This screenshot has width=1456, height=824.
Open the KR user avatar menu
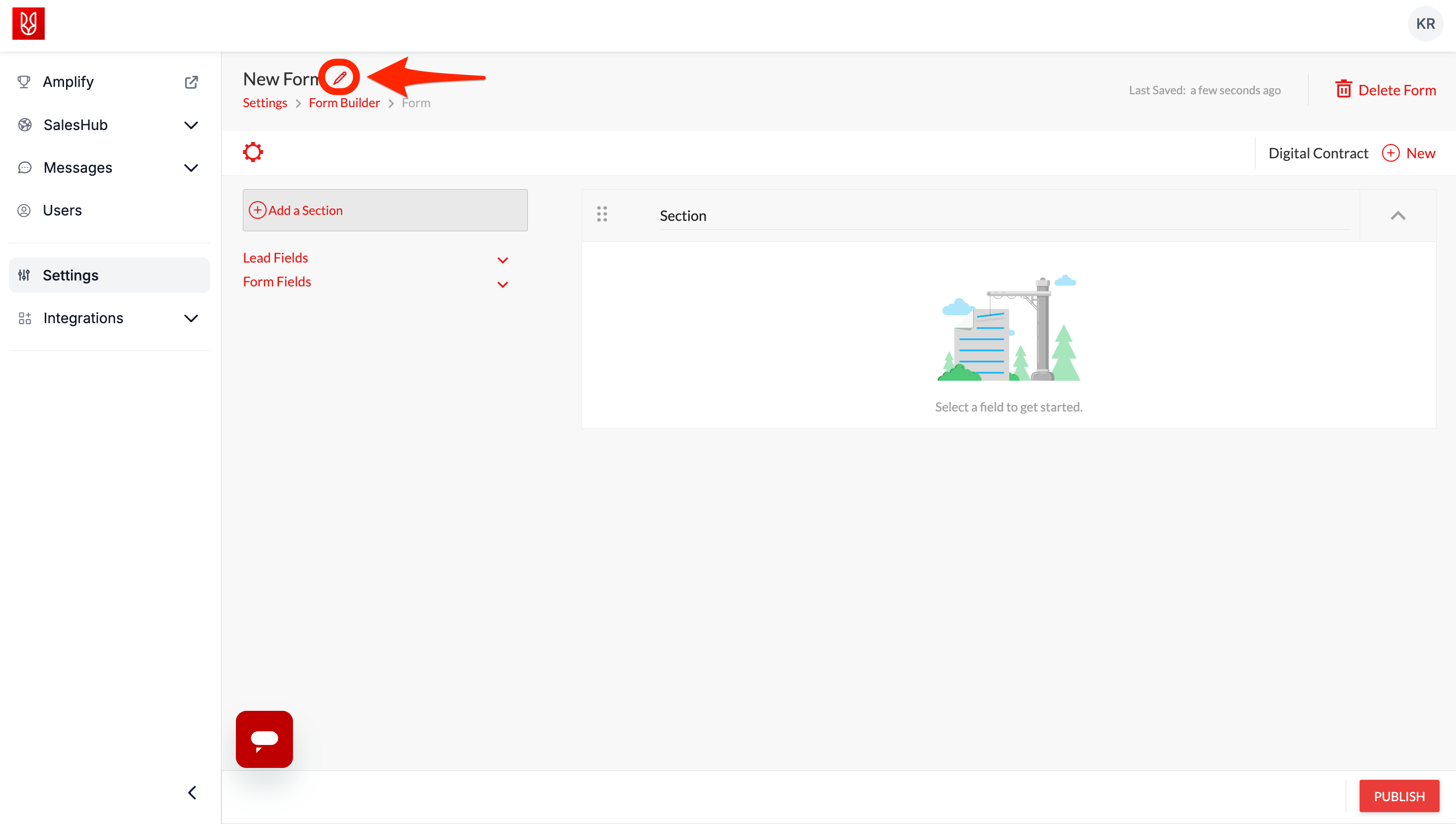click(x=1425, y=24)
